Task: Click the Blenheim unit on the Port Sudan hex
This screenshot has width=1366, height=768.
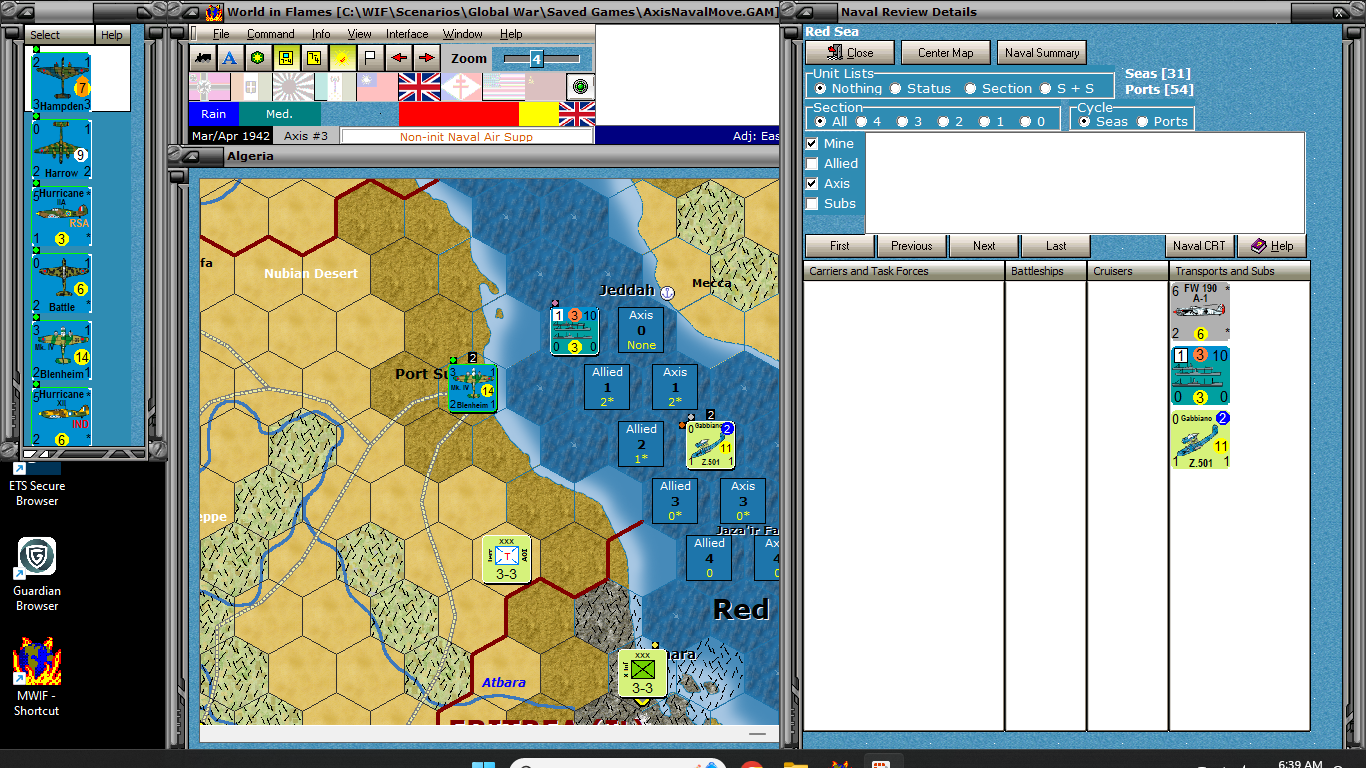Action: [472, 386]
